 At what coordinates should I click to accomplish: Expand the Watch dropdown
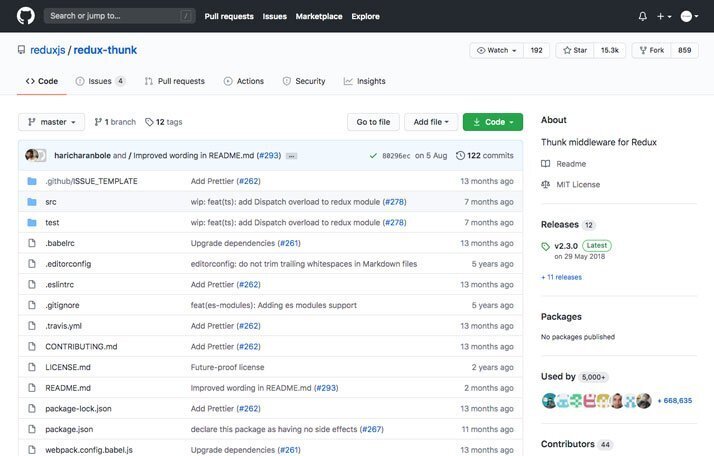pyautogui.click(x=496, y=50)
